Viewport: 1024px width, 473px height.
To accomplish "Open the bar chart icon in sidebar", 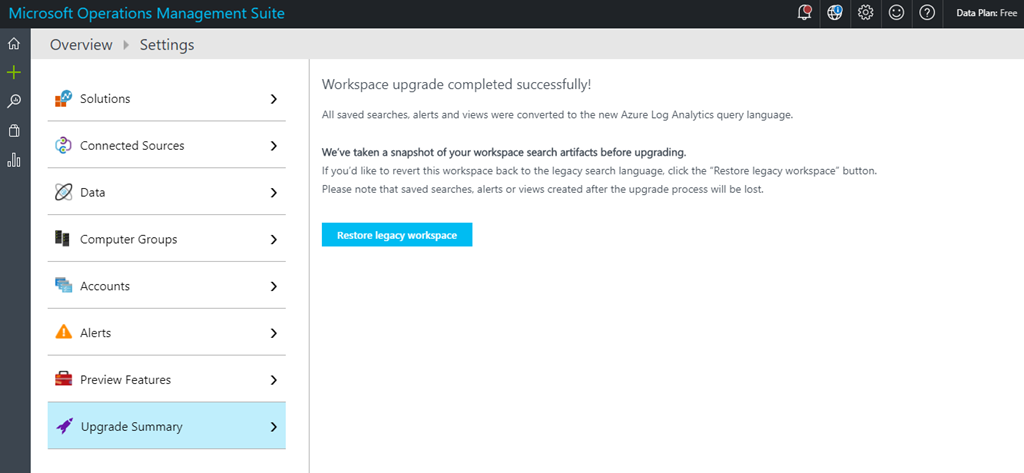I will pos(14,160).
